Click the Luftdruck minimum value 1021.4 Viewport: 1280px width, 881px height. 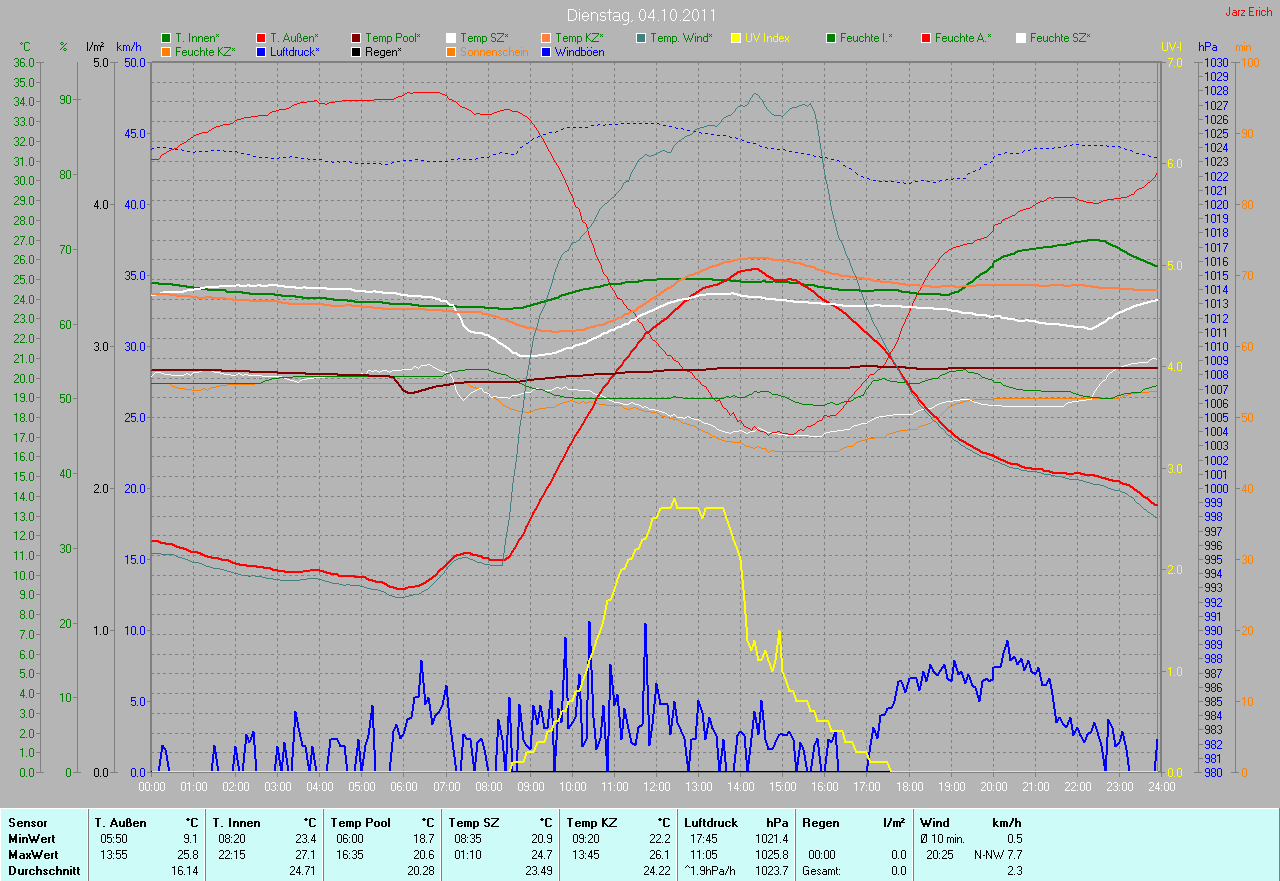coord(771,839)
